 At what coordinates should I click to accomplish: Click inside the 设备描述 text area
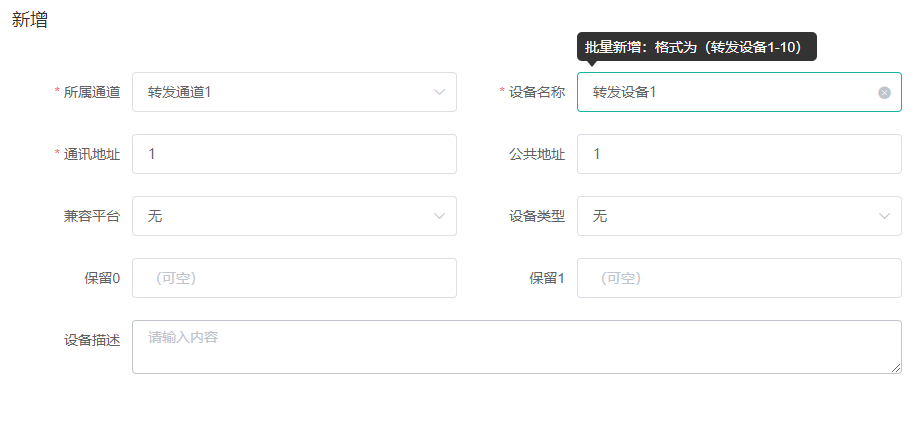tap(517, 347)
